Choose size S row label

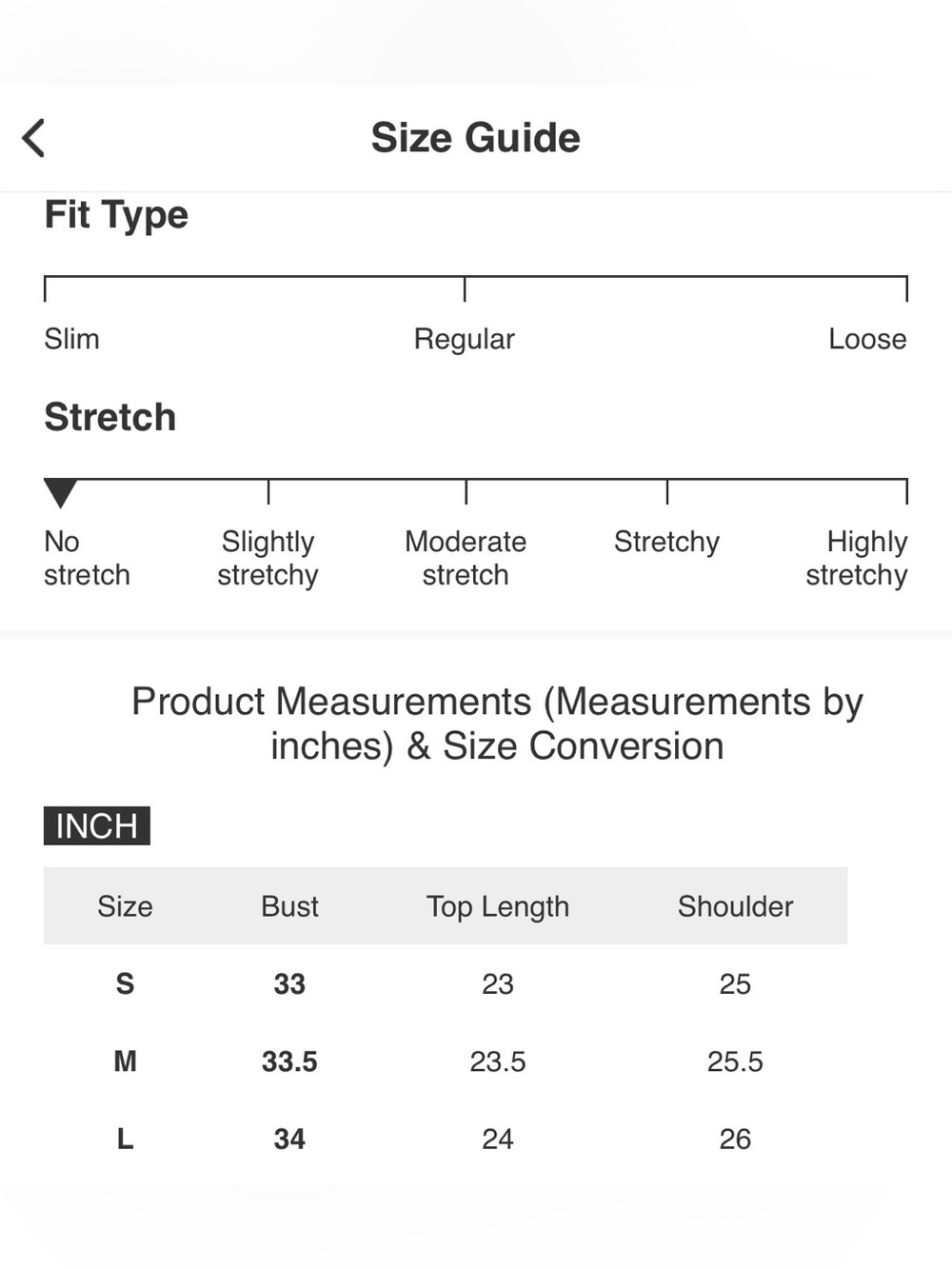[x=125, y=983]
